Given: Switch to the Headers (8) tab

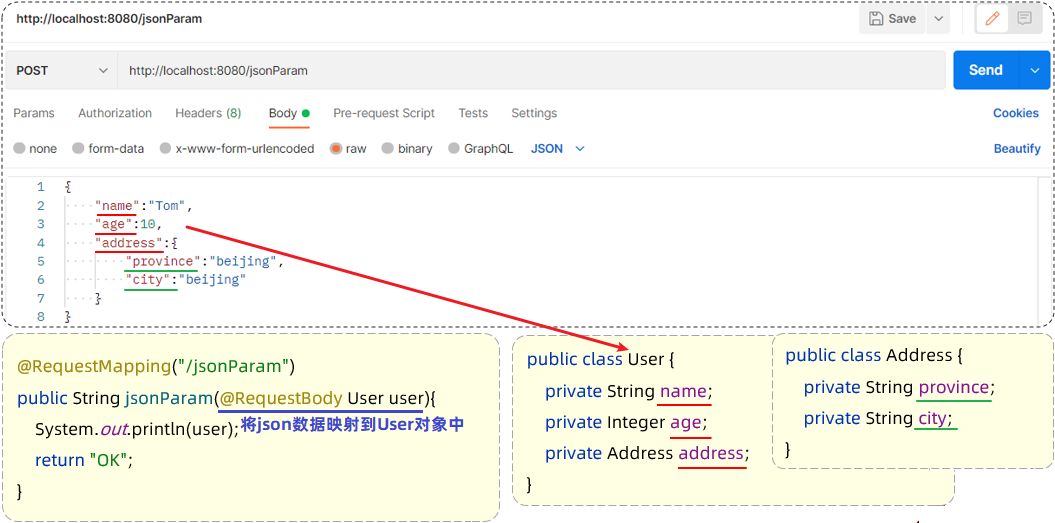Looking at the screenshot, I should [x=208, y=114].
